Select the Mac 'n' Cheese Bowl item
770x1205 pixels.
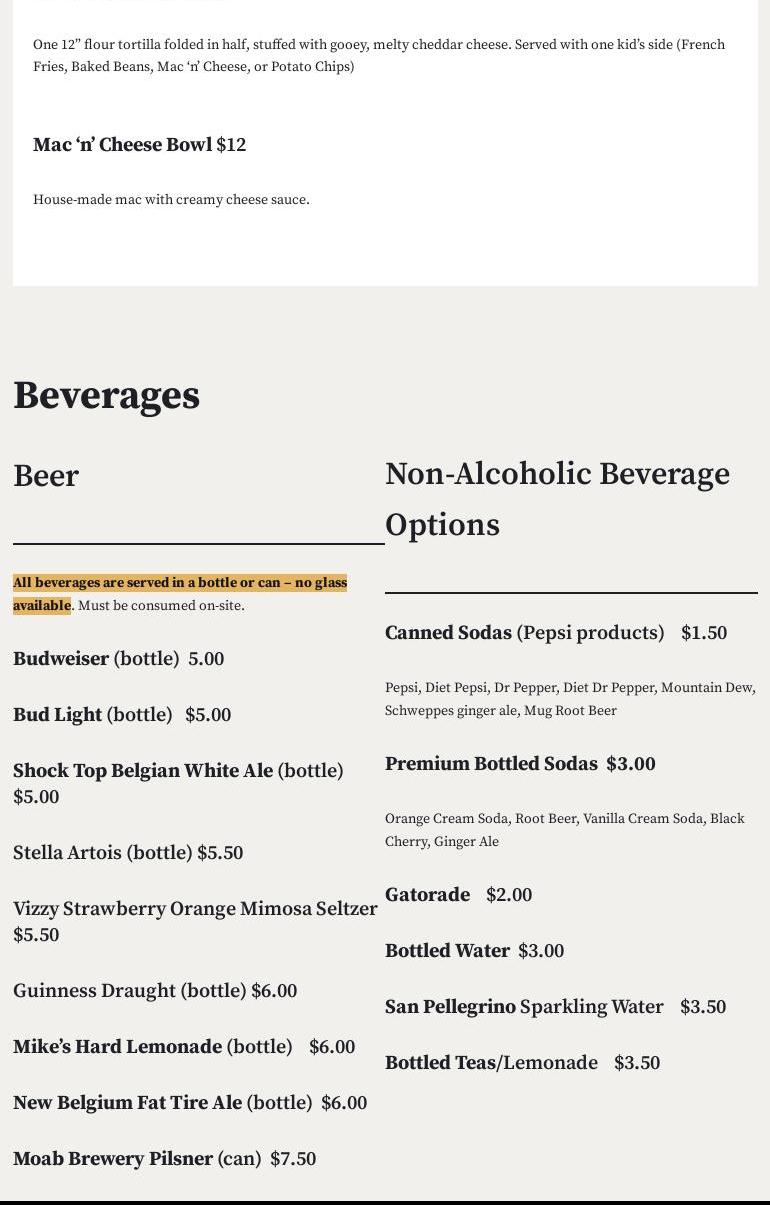click(139, 145)
